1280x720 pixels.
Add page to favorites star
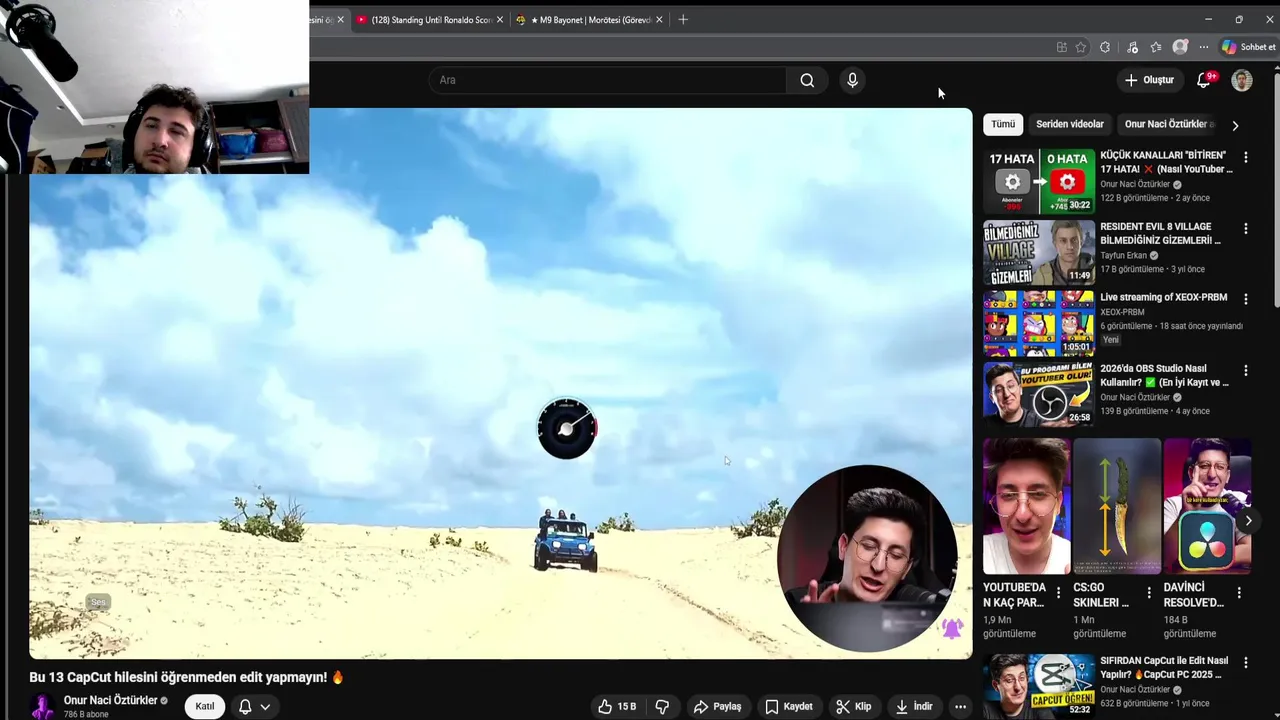1081,47
